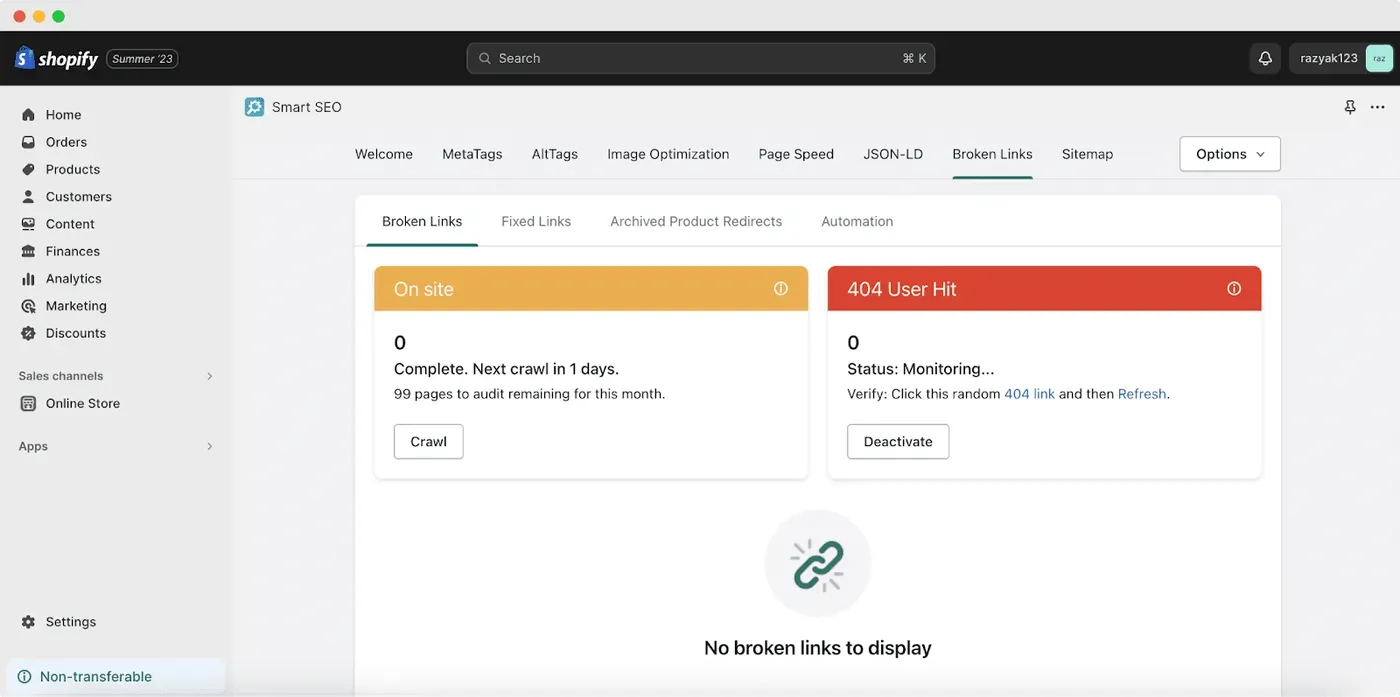Go to Customers in the sidebar

pyautogui.click(x=79, y=197)
